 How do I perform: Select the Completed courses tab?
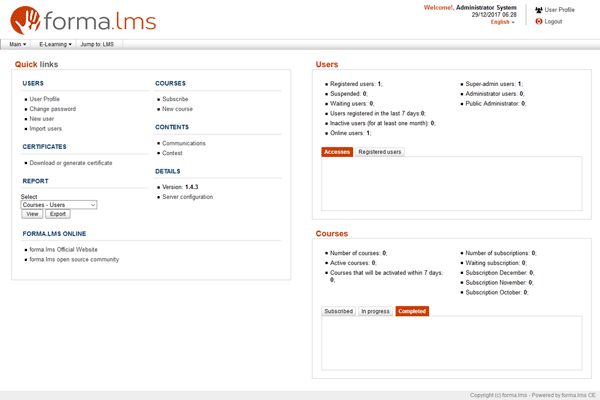pyautogui.click(x=411, y=311)
